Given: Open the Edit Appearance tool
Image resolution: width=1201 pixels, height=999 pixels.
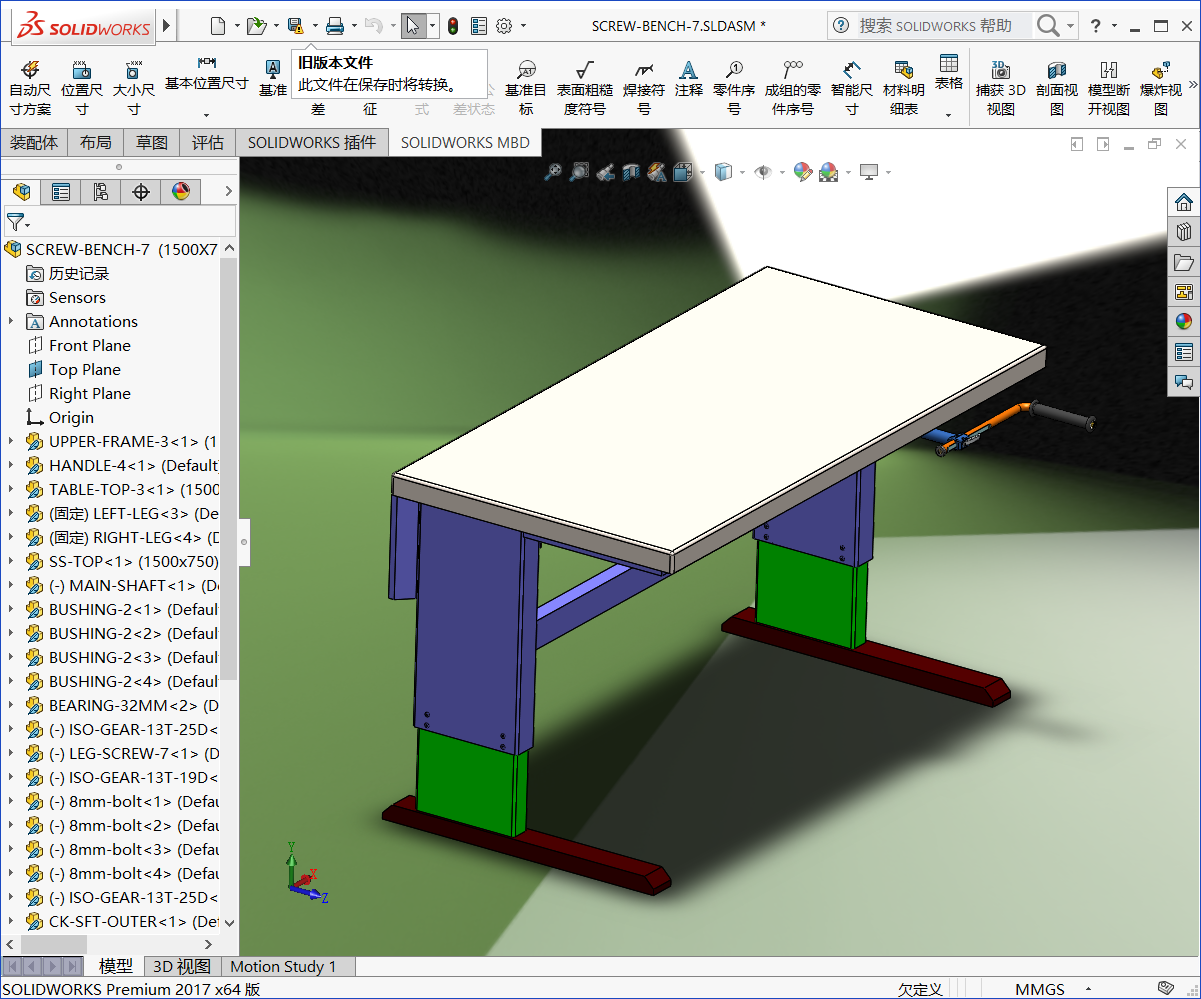Looking at the screenshot, I should (x=804, y=172).
